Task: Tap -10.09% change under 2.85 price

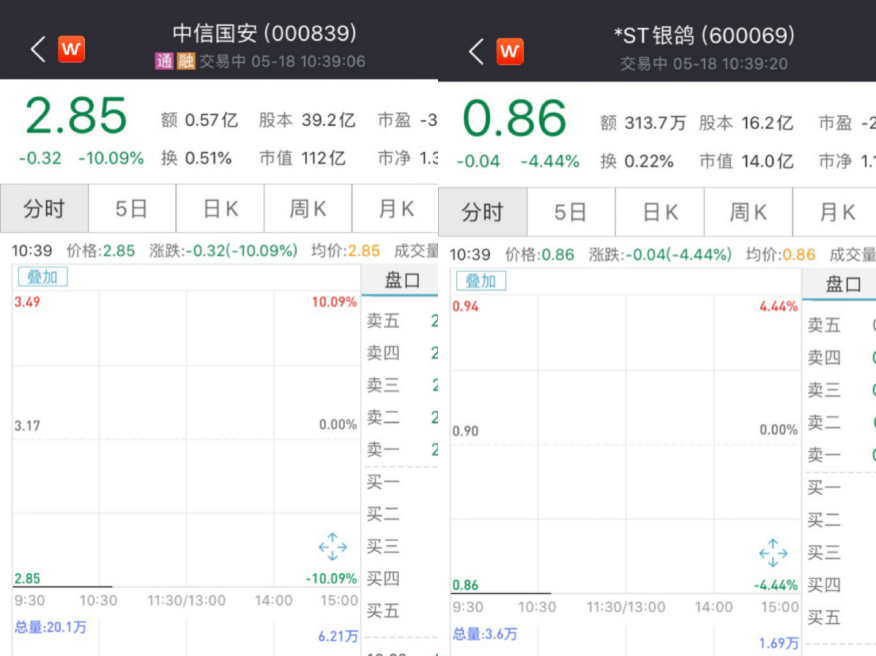Action: pyautogui.click(x=111, y=158)
